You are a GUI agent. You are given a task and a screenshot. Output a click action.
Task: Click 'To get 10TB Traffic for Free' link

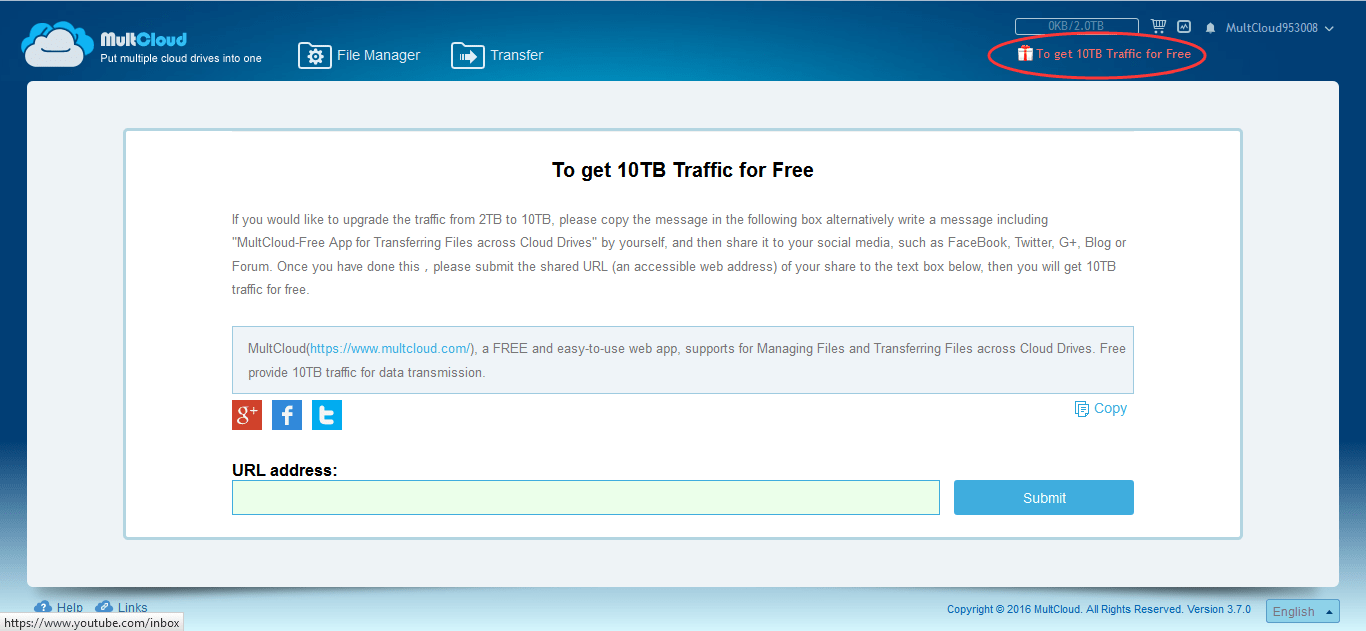coord(1113,54)
